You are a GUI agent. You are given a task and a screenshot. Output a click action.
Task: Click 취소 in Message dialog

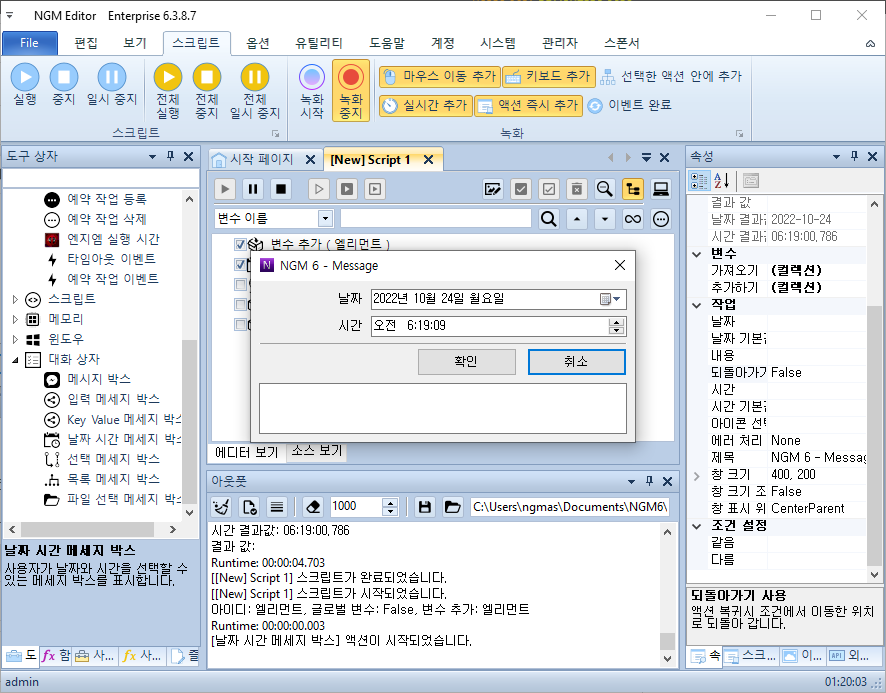pos(576,362)
